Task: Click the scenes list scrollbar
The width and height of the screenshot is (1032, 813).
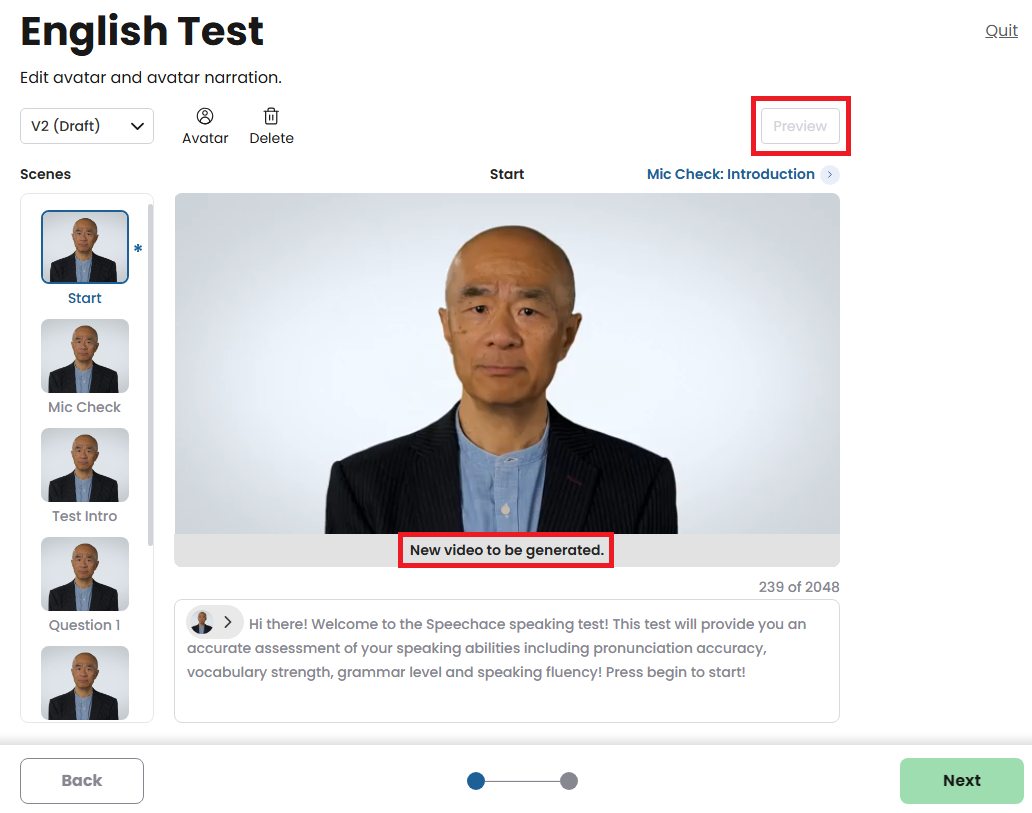Action: 151,375
